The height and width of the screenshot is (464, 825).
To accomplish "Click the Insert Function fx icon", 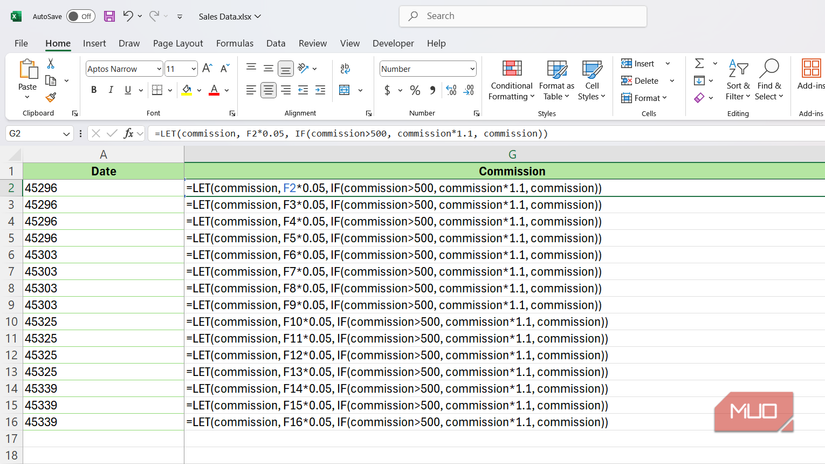I will click(x=129, y=133).
